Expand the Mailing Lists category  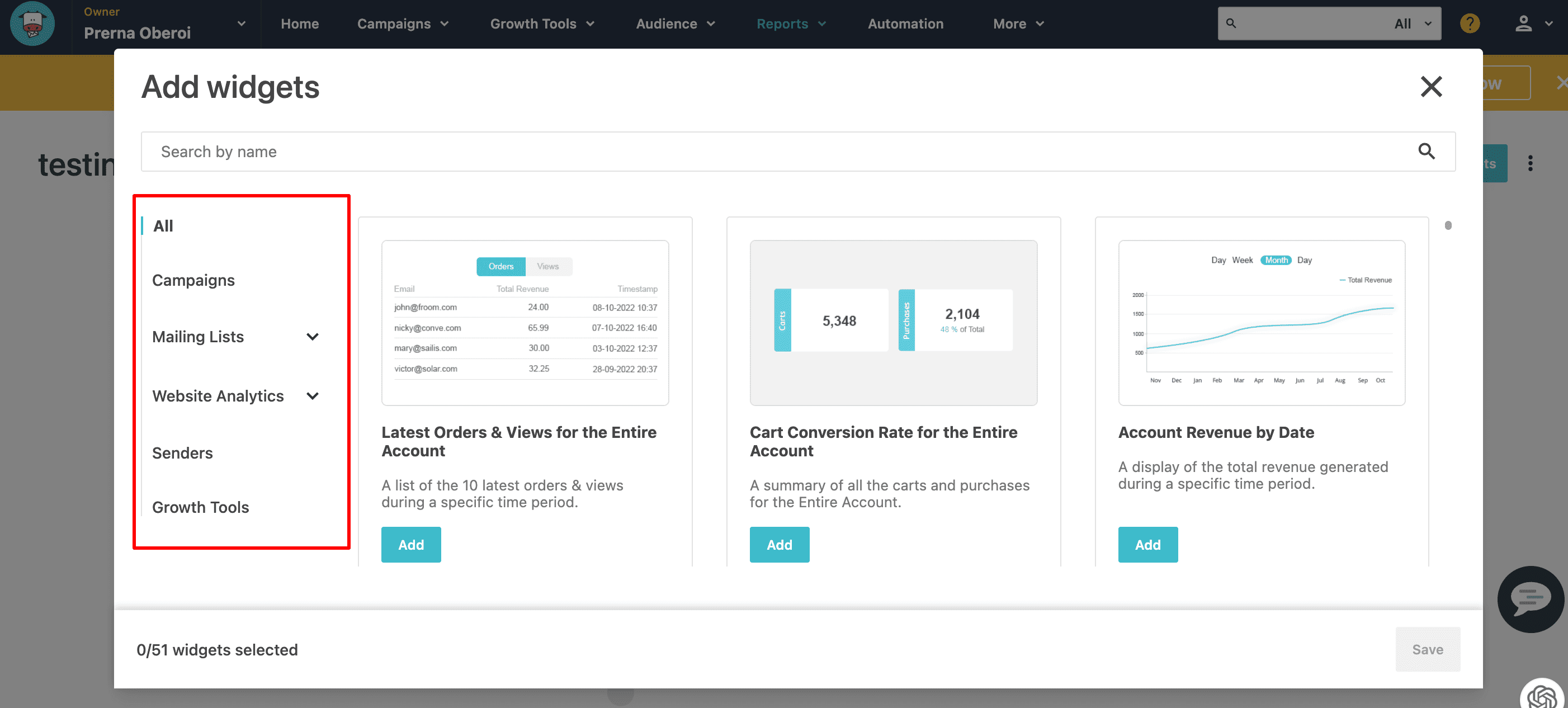(x=312, y=337)
